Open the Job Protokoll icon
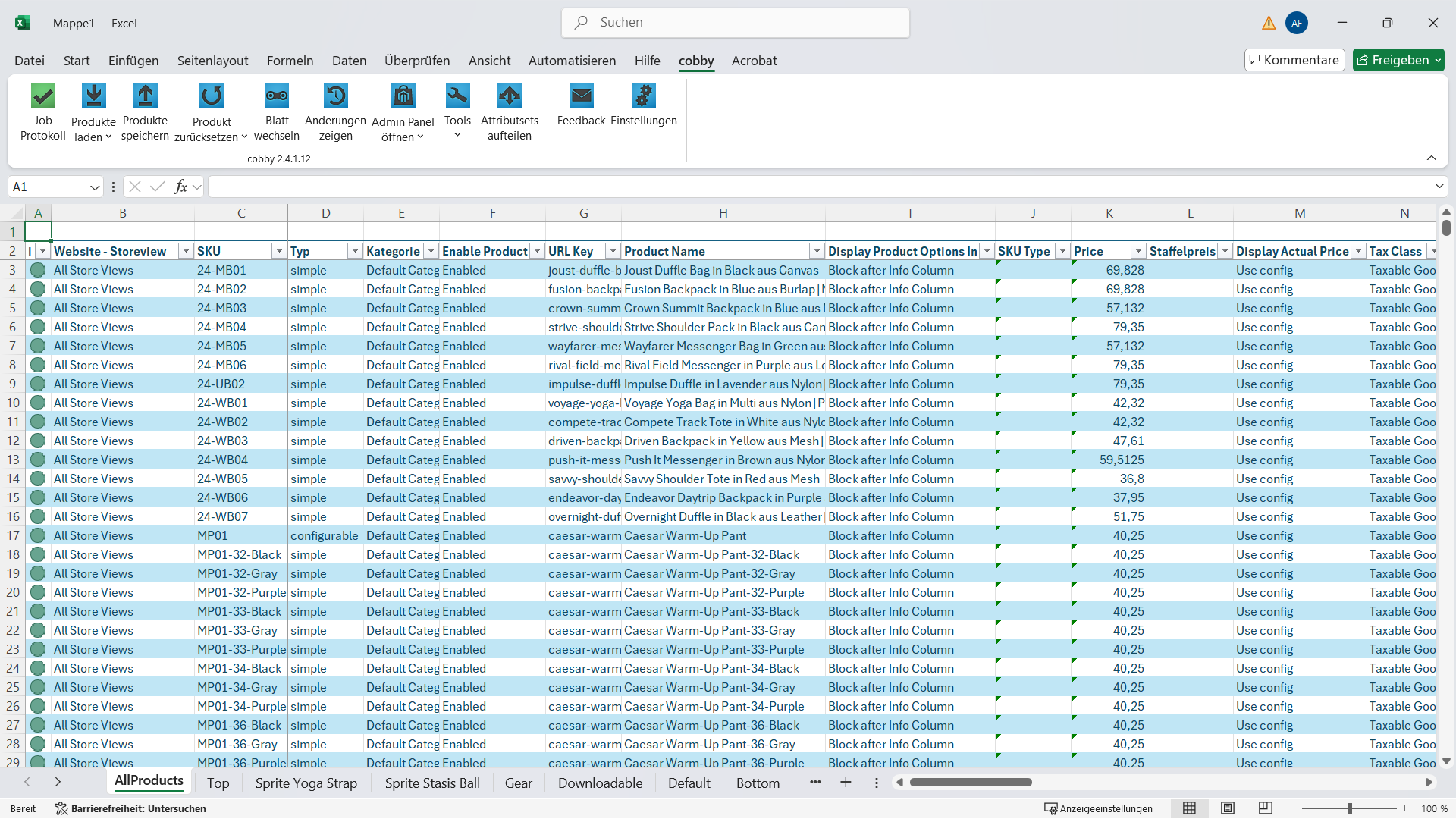 [43, 96]
